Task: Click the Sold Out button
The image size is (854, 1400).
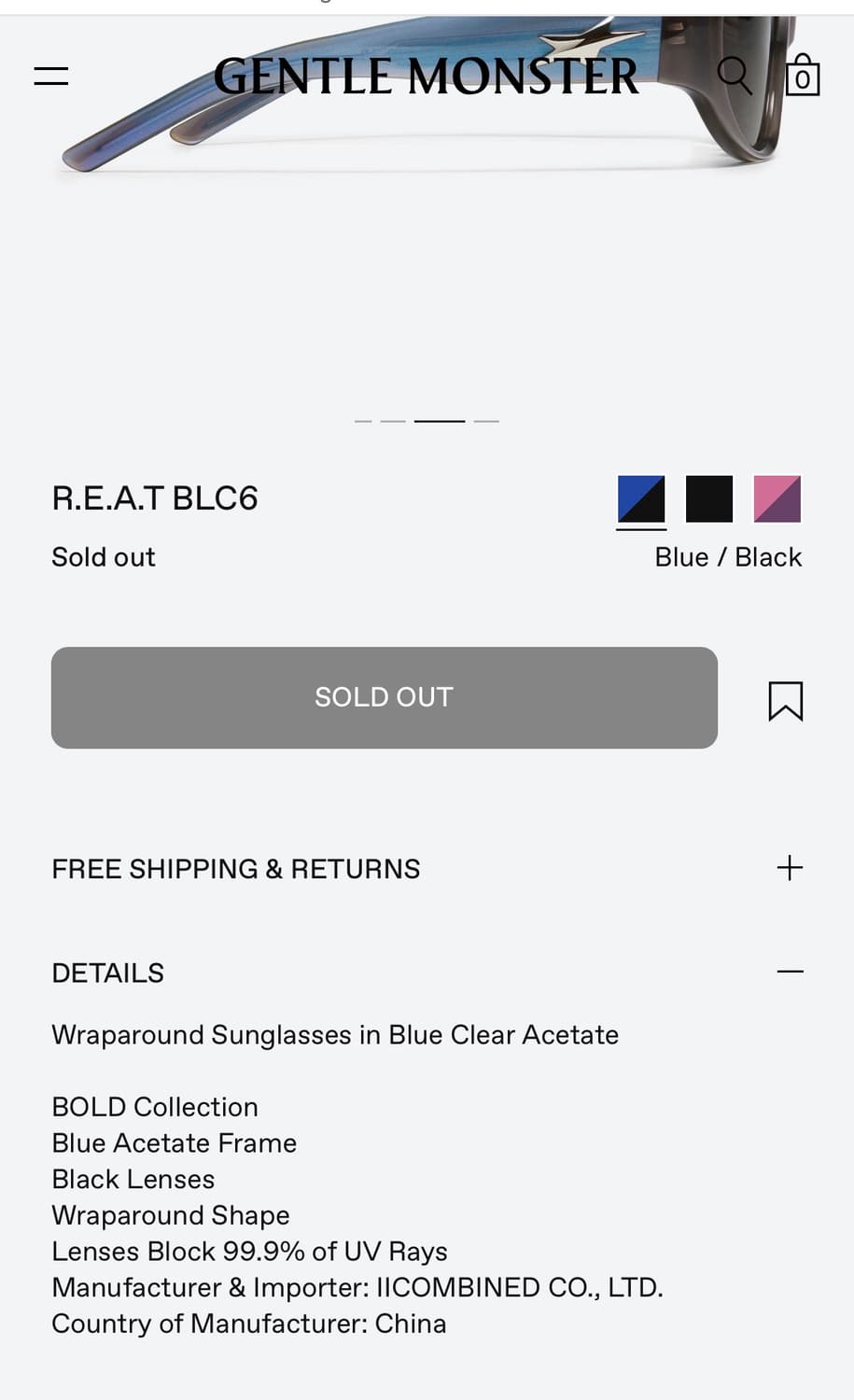Action: [x=384, y=697]
